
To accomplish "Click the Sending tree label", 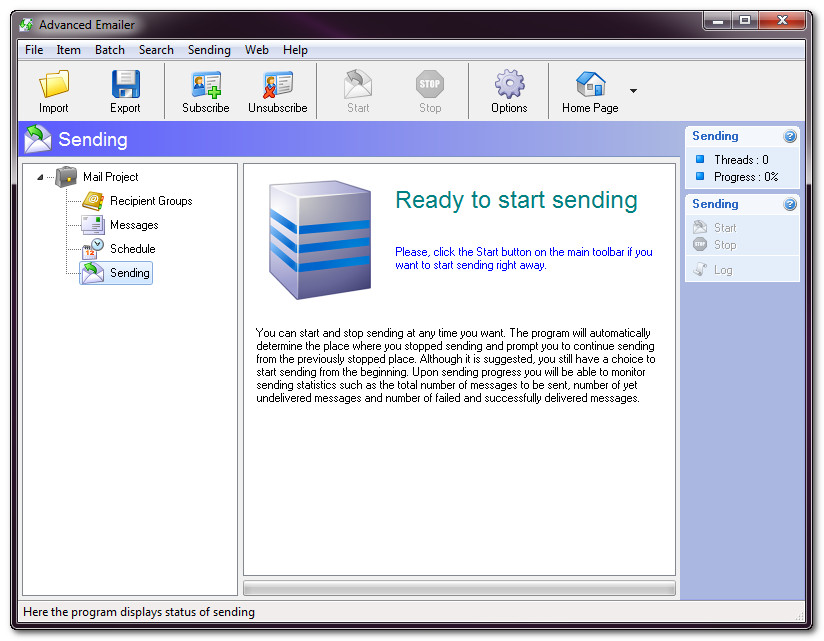I will pyautogui.click(x=130, y=273).
